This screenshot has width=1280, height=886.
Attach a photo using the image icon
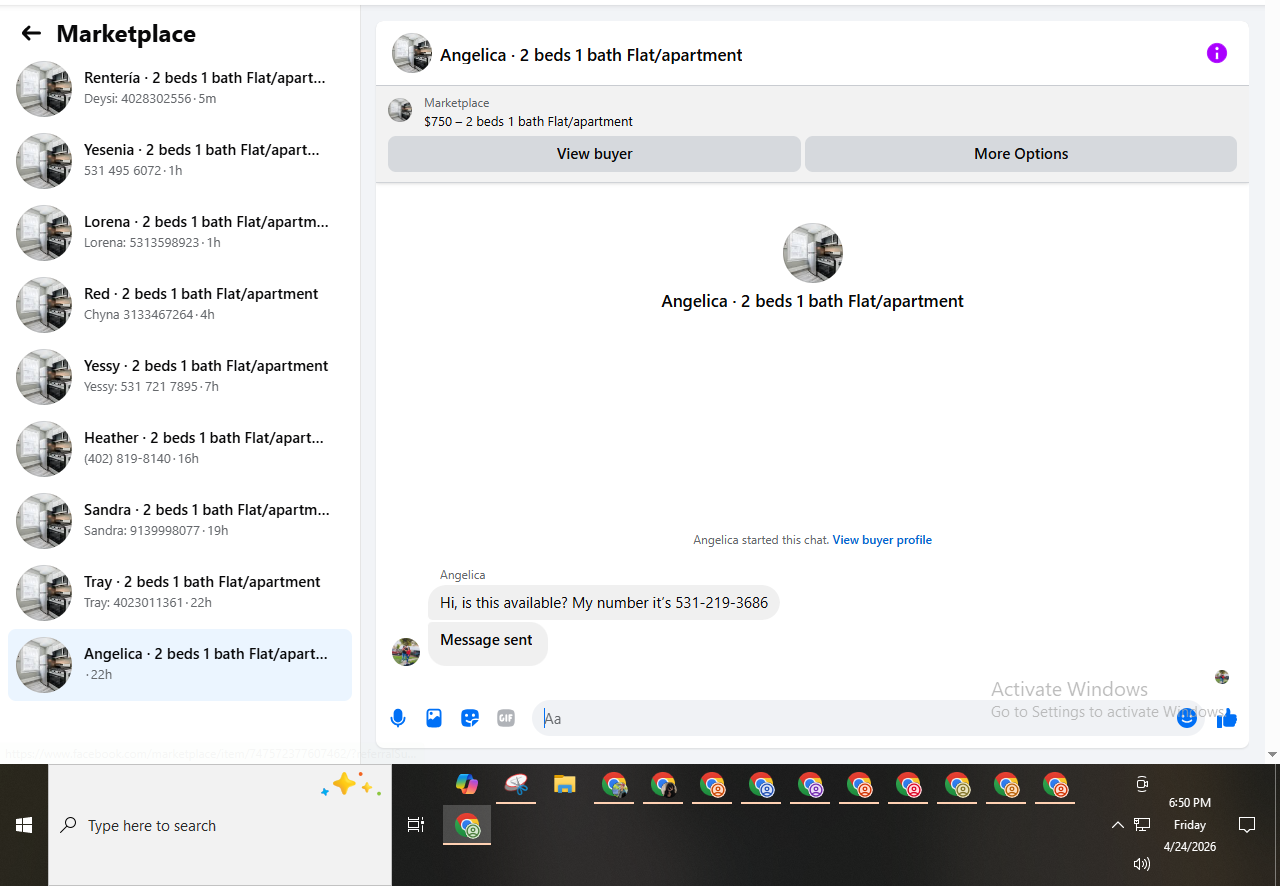[x=434, y=718]
